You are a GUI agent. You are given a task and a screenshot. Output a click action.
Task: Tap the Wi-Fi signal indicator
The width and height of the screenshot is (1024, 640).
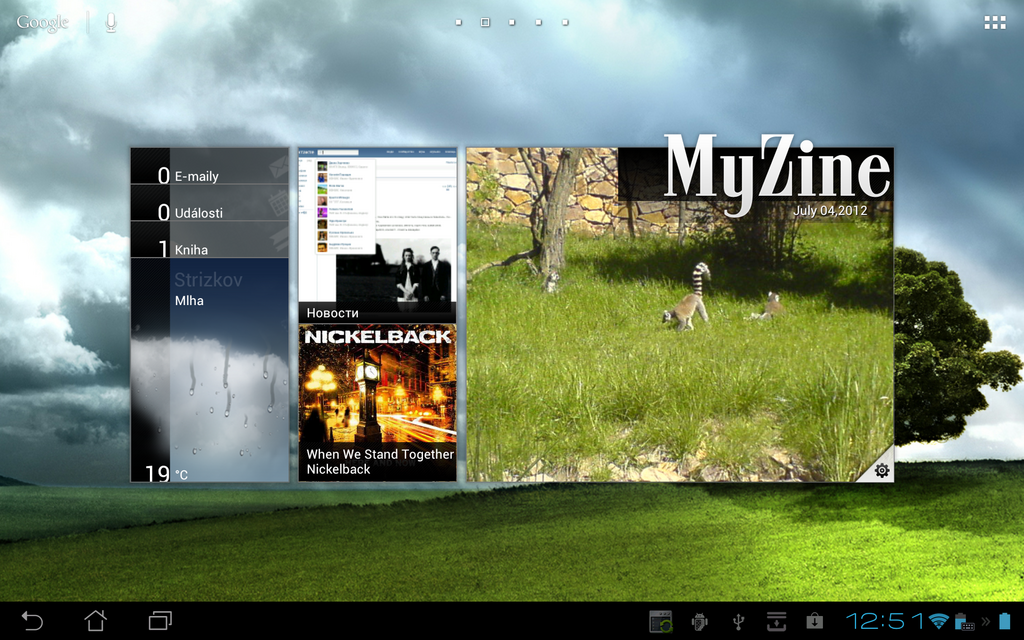pyautogui.click(x=938, y=621)
